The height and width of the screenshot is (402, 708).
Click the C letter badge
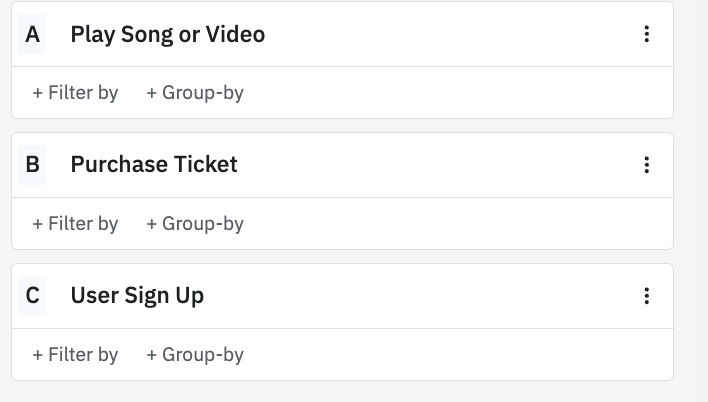[33, 295]
